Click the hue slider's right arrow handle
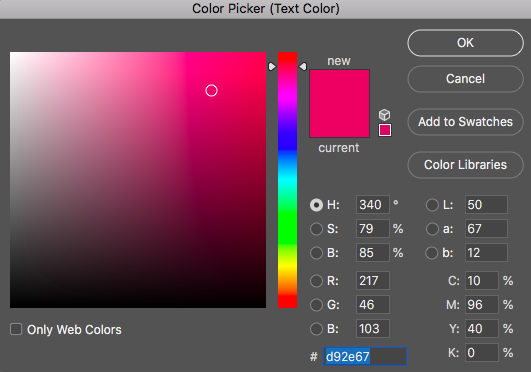This screenshot has width=531, height=372. click(x=303, y=66)
